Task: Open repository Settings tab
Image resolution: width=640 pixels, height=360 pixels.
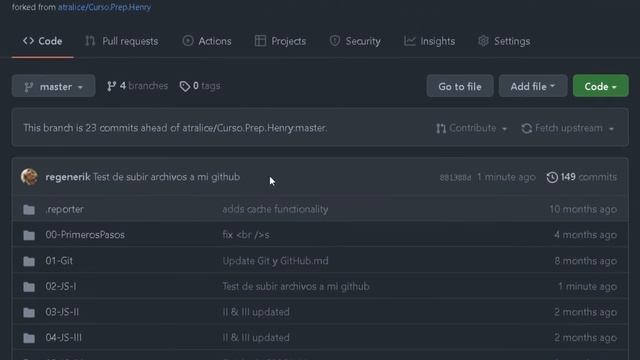Action: click(504, 41)
